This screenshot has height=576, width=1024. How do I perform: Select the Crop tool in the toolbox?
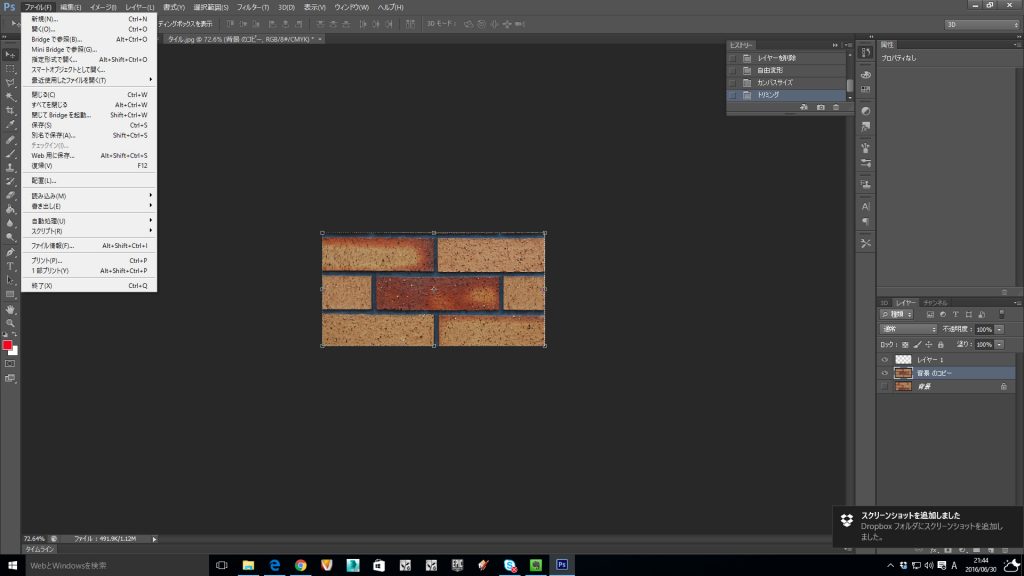point(10,110)
